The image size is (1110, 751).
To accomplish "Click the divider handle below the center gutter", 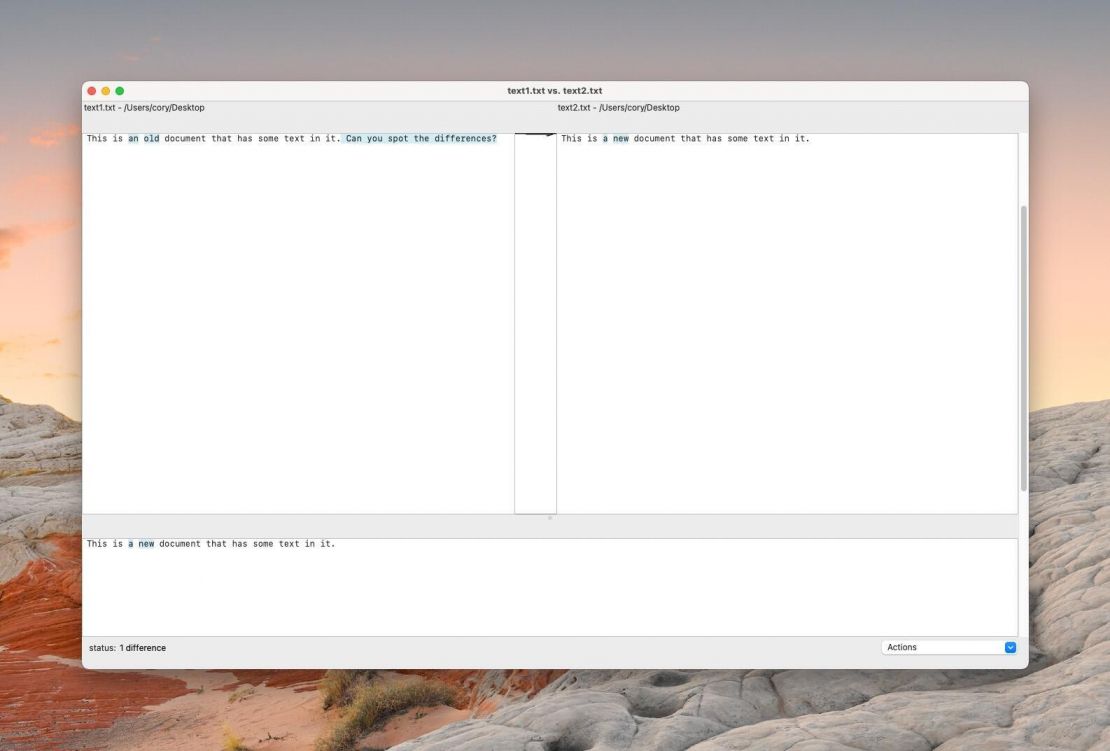I will (x=549, y=517).
